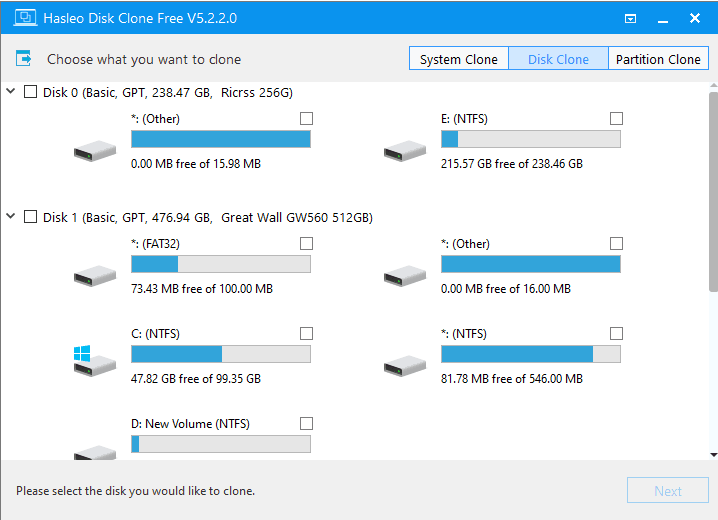Open the title bar menu dropdown icon
This screenshot has width=718, height=520.
pos(631,18)
